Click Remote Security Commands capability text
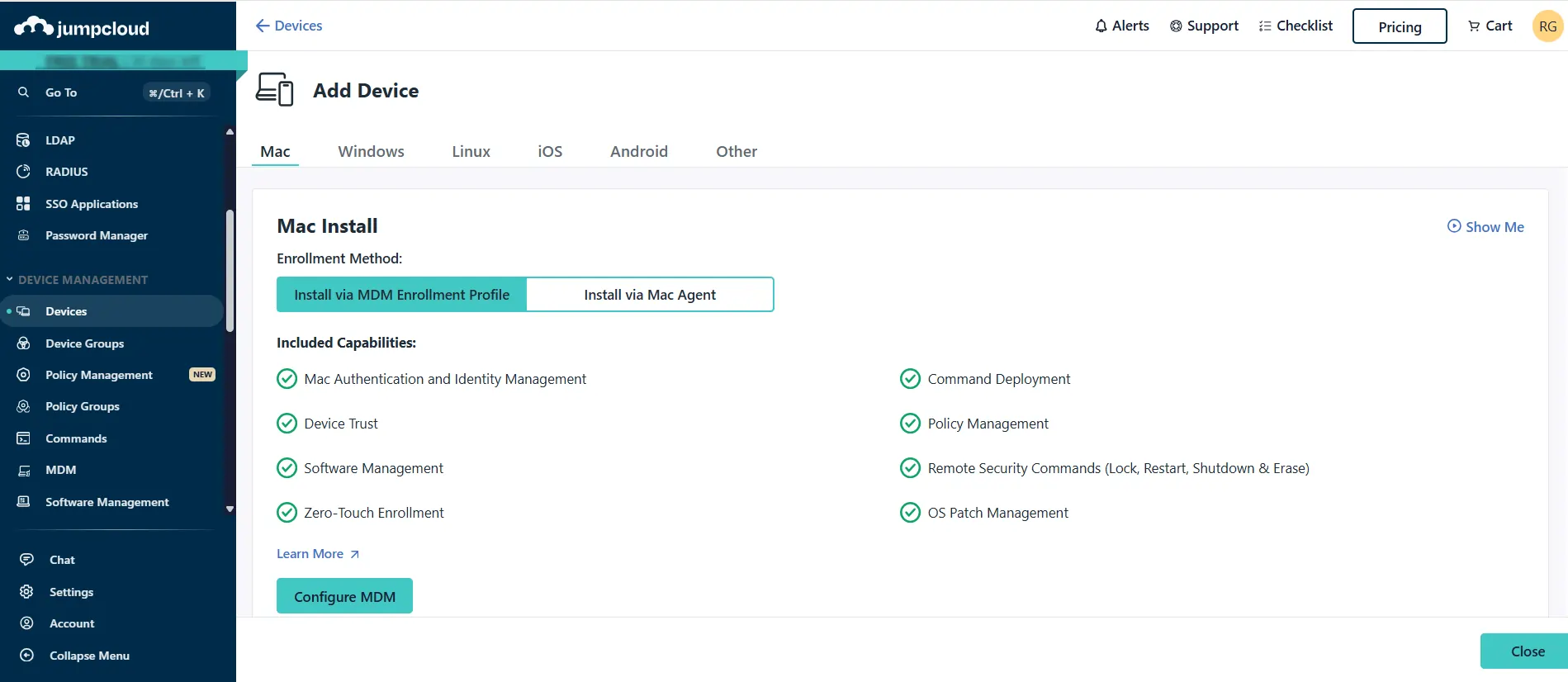The height and width of the screenshot is (682, 1568). pos(1118,468)
